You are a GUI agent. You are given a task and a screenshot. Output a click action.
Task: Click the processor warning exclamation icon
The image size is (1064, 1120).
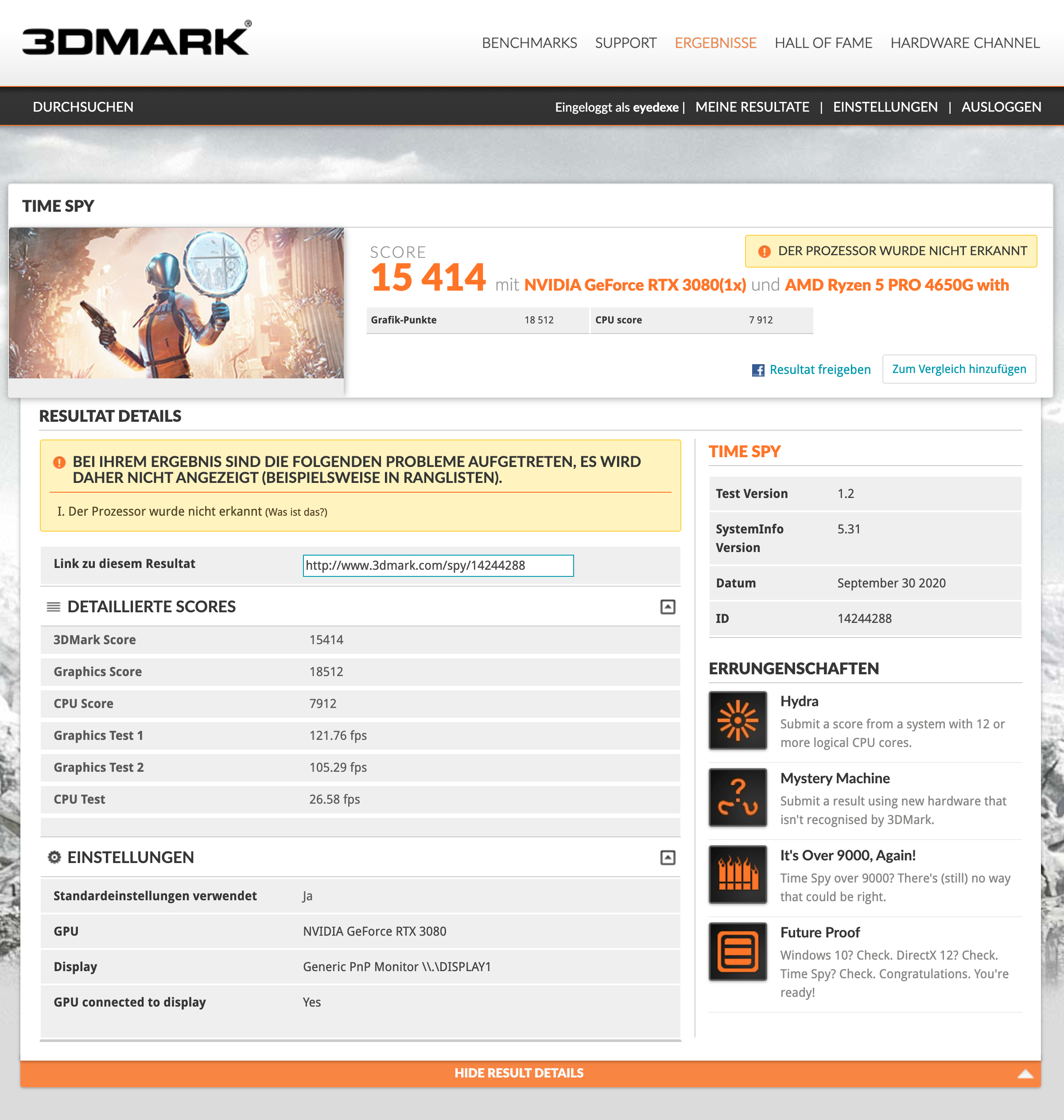coord(764,251)
